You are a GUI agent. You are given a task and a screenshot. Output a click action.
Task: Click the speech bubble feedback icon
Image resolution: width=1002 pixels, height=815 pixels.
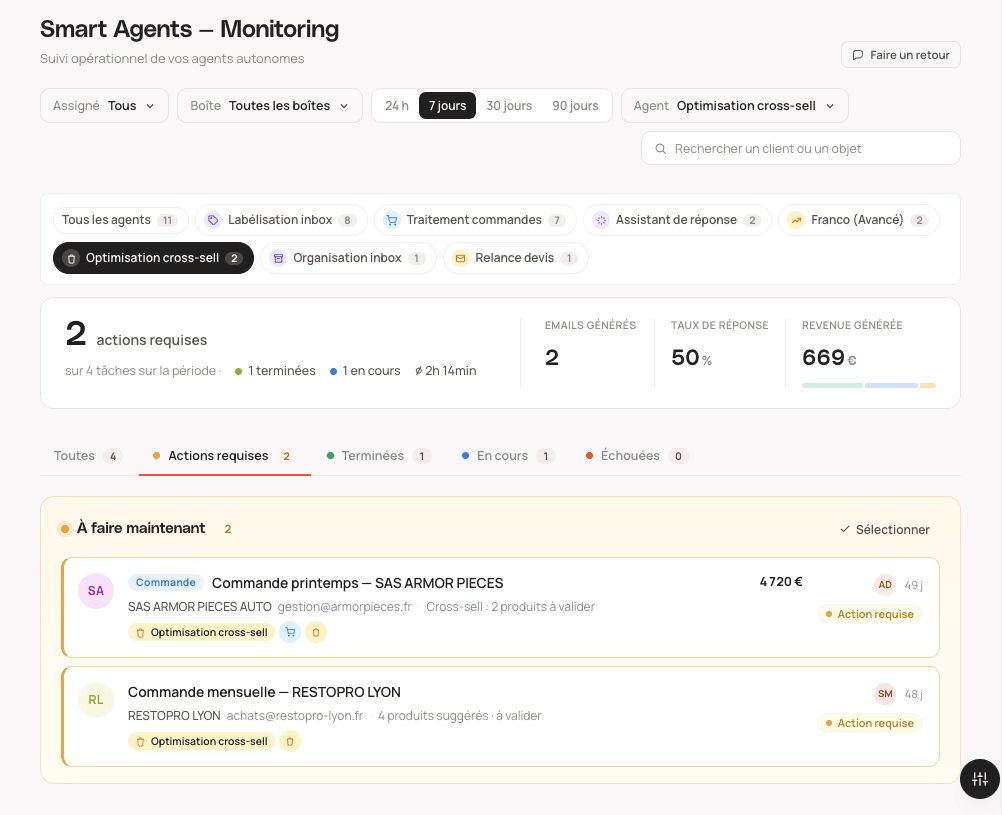point(858,55)
